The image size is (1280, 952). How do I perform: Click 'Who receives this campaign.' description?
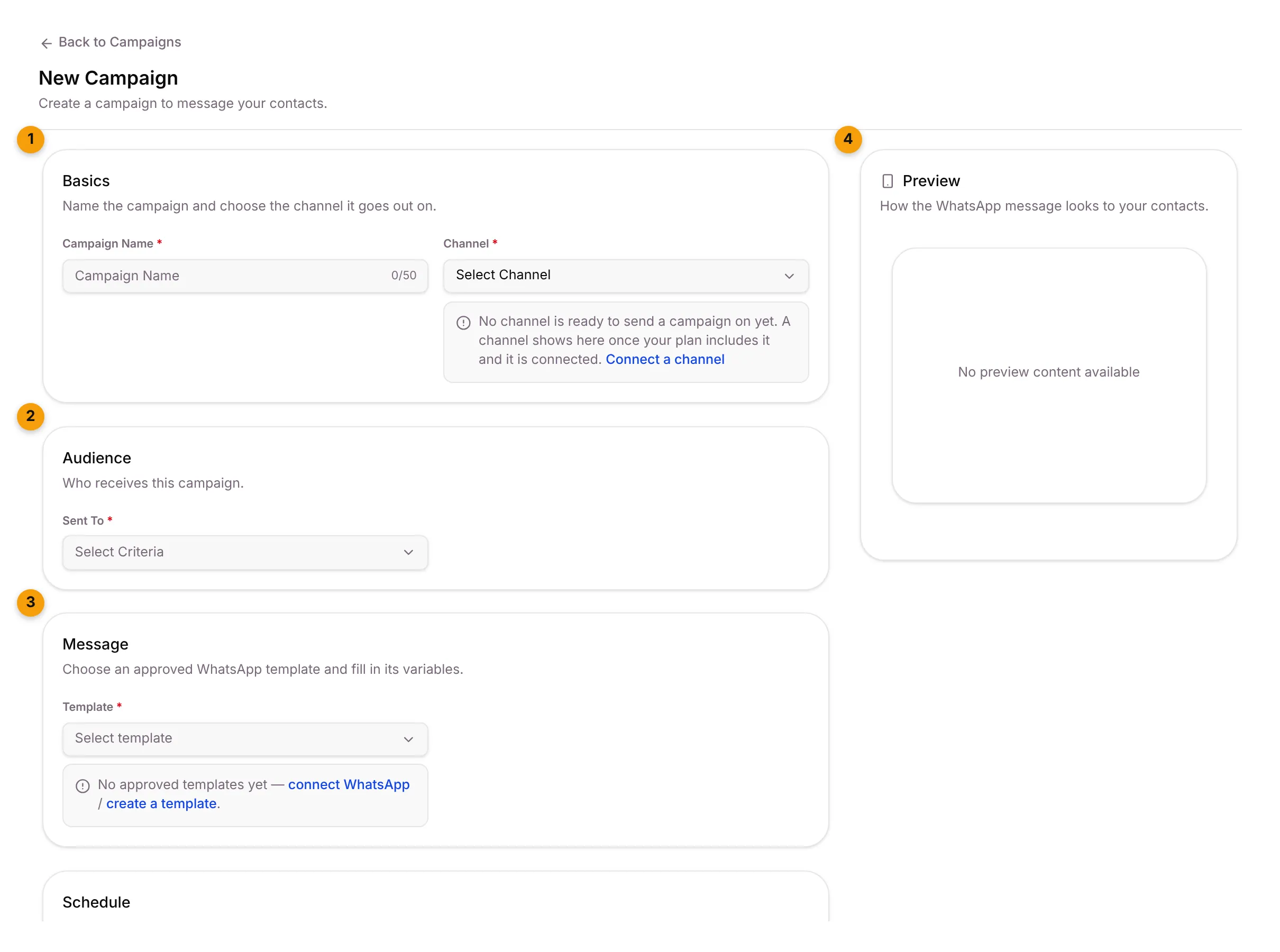point(153,483)
